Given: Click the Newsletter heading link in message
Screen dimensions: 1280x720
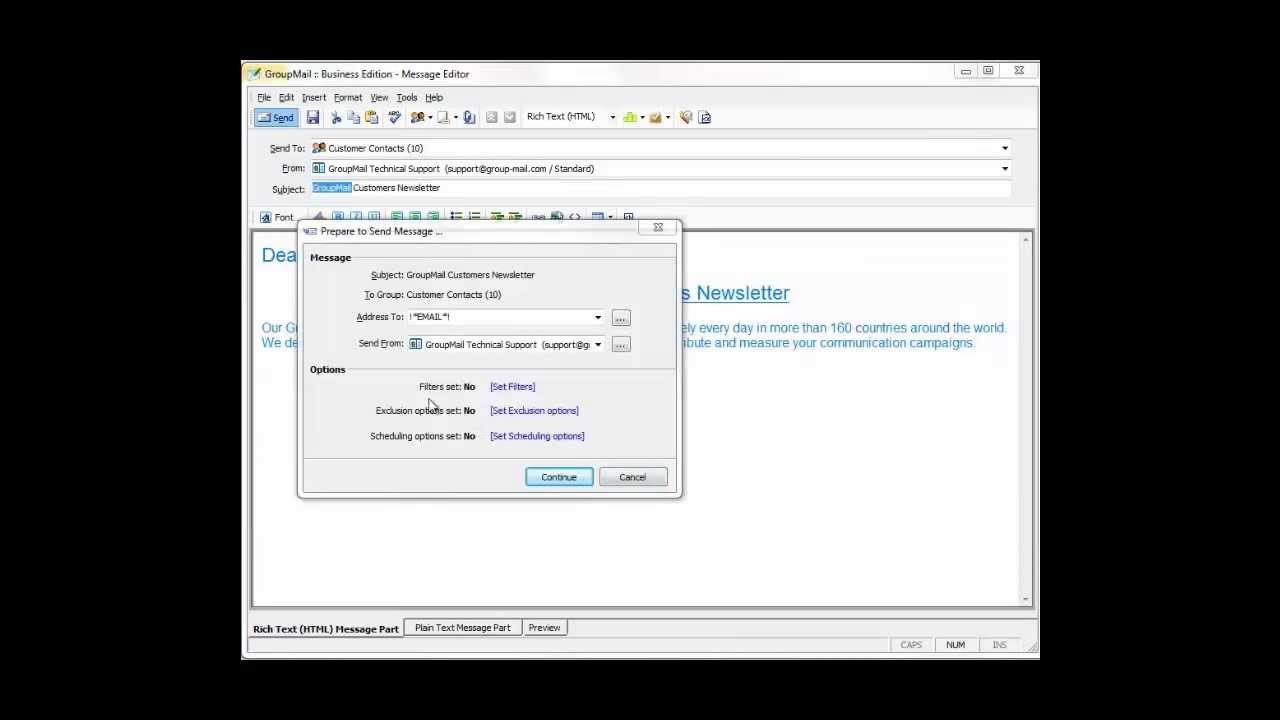Looking at the screenshot, I should coord(736,293).
